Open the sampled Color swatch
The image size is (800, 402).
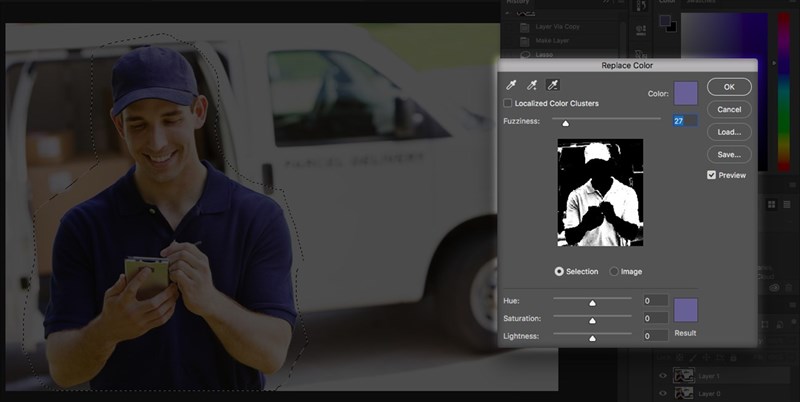click(686, 93)
